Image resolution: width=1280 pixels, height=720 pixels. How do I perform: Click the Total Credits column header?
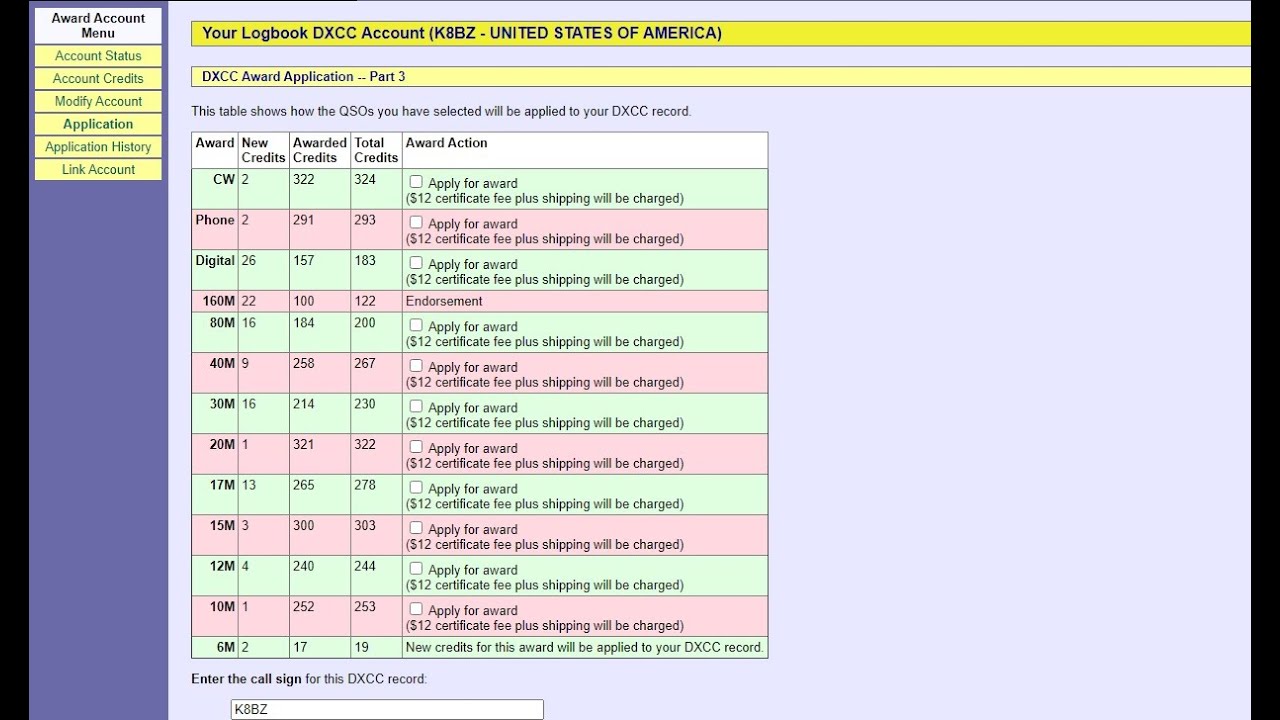coord(376,150)
